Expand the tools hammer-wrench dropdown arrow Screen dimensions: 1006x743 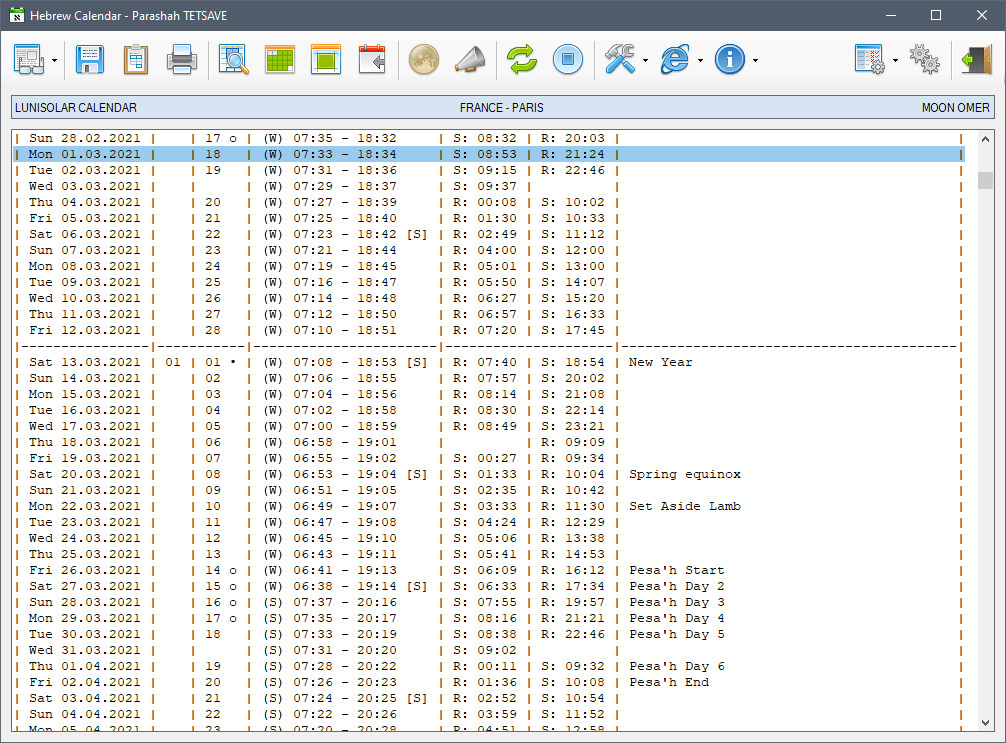[x=646, y=61]
